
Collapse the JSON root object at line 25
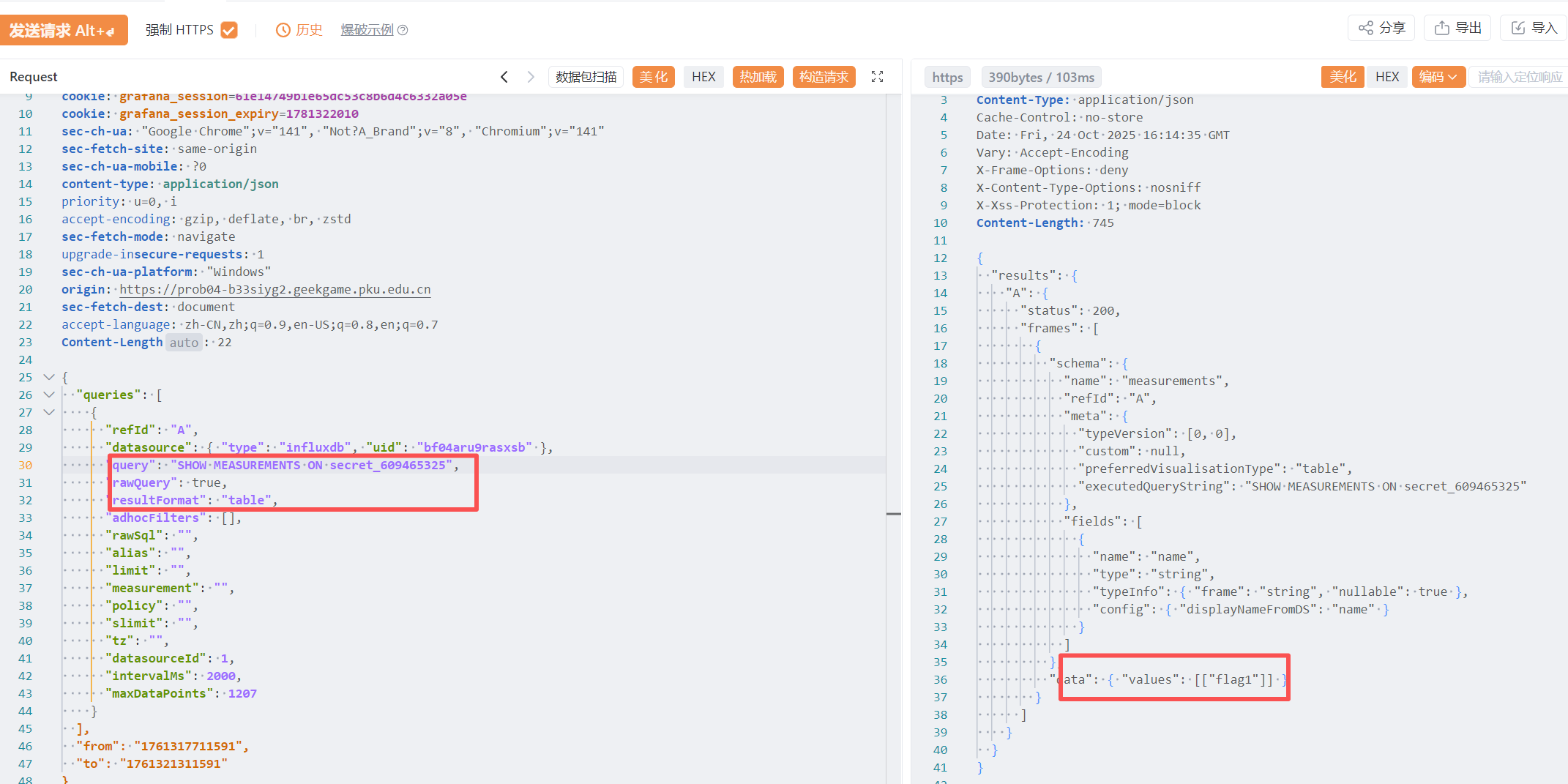[49, 377]
